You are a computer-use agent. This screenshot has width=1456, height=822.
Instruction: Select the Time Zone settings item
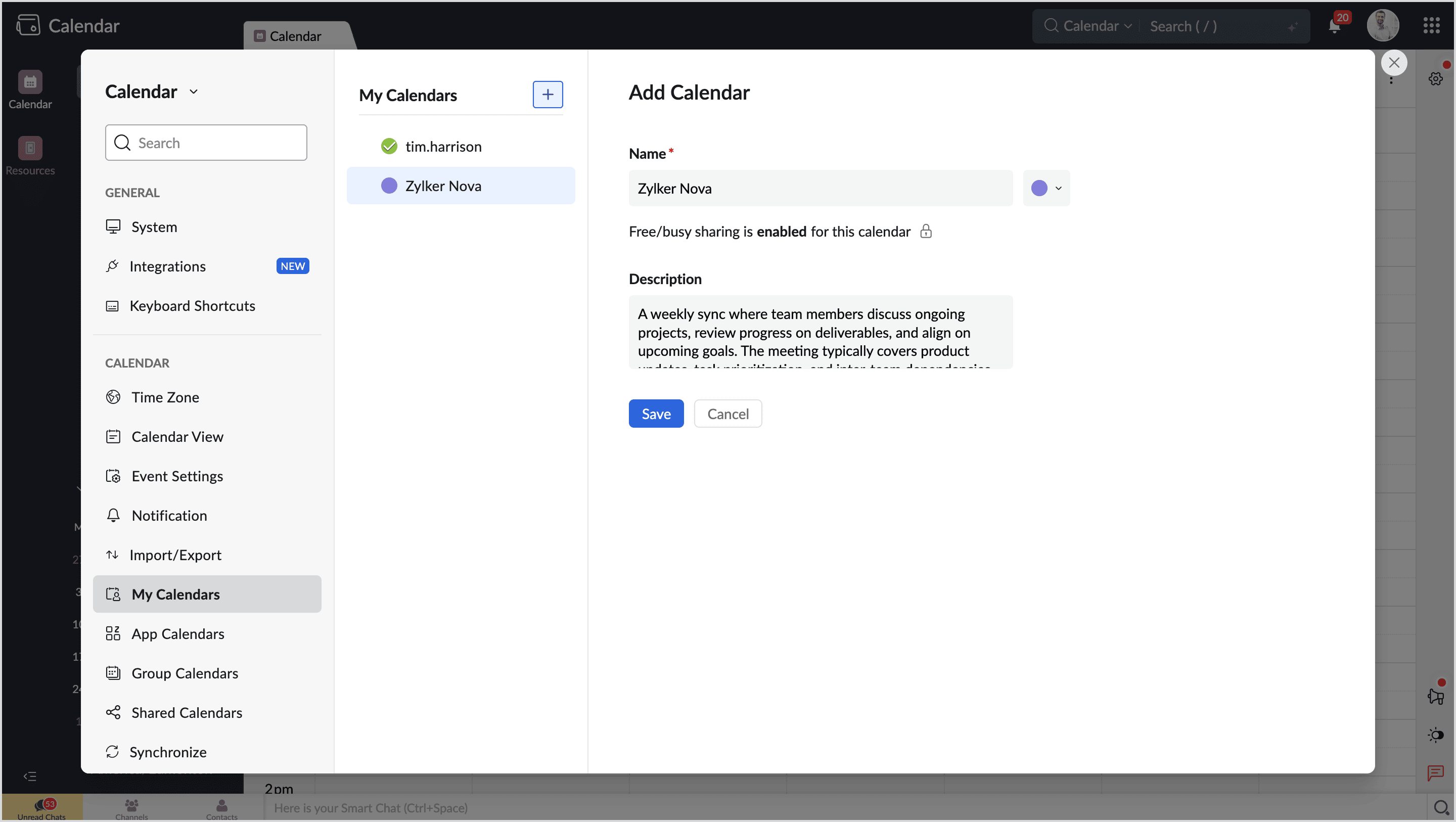165,397
